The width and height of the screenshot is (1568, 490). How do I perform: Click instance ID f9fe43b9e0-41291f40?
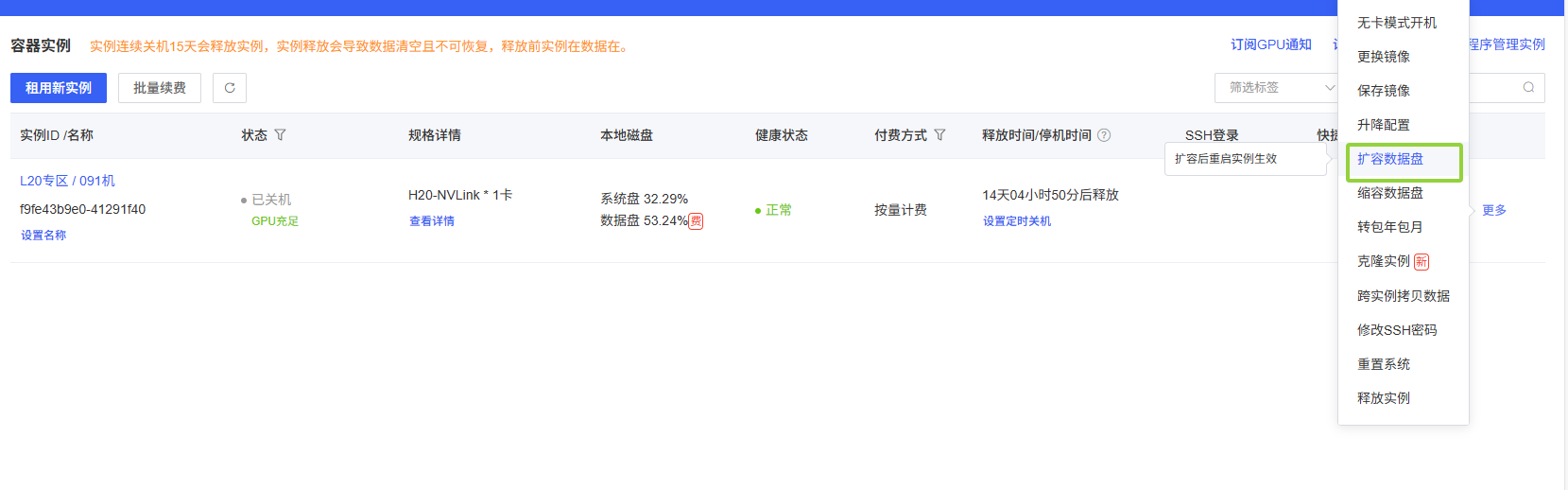coord(83,209)
